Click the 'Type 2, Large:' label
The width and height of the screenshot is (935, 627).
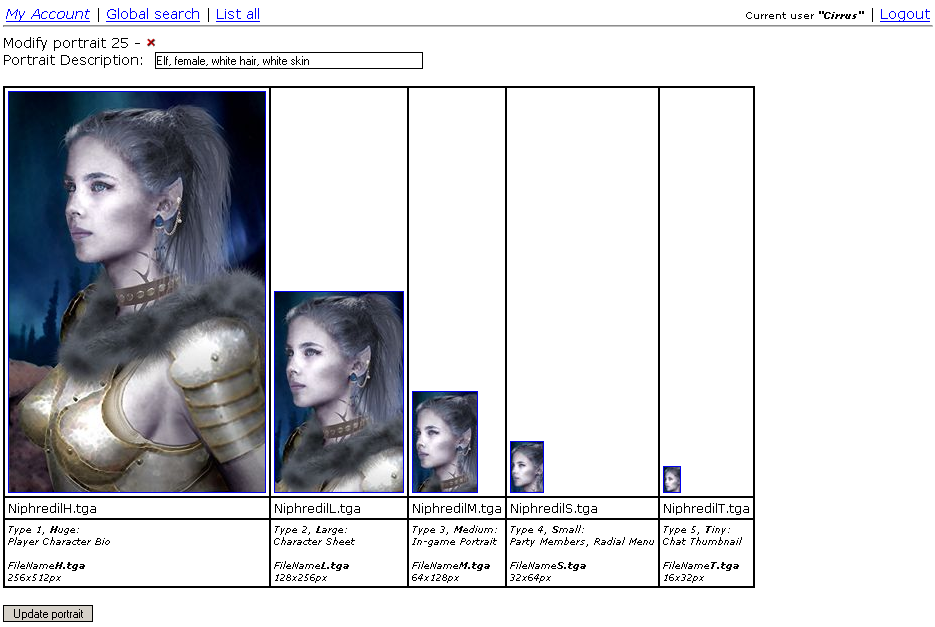tap(311, 530)
